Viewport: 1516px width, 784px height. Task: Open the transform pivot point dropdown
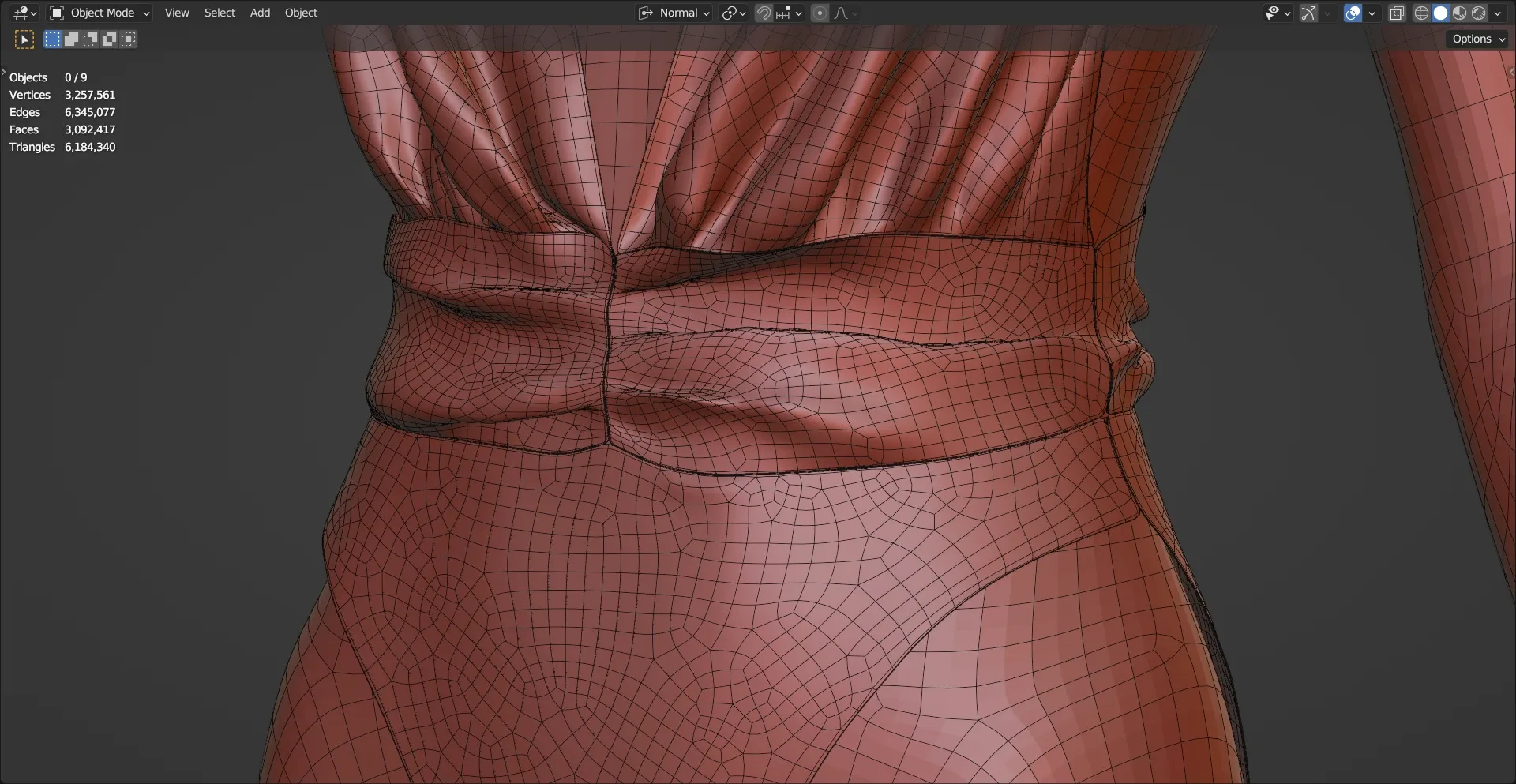(x=734, y=13)
